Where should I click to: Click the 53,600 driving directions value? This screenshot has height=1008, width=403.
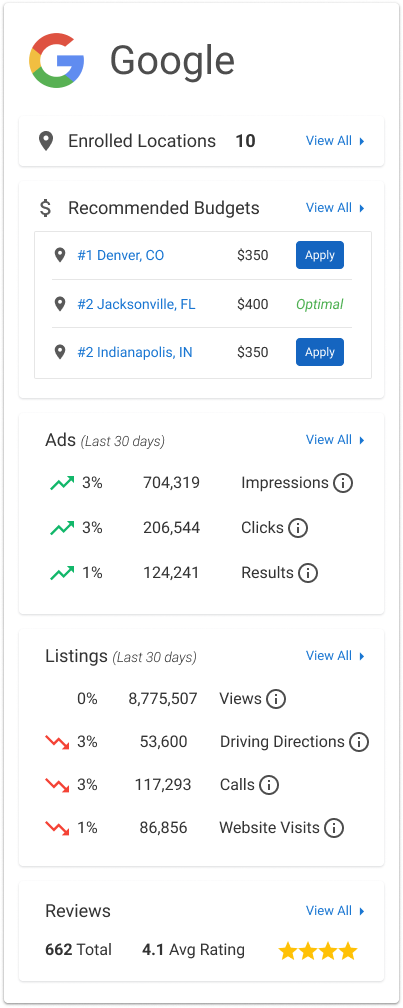(x=163, y=742)
